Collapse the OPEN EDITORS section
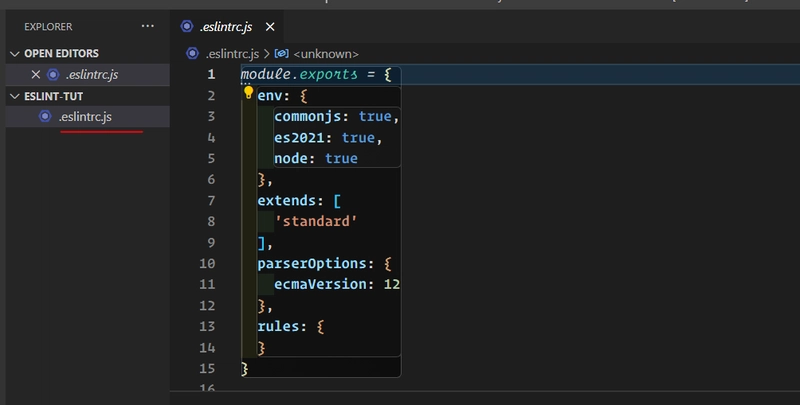 click(14, 54)
